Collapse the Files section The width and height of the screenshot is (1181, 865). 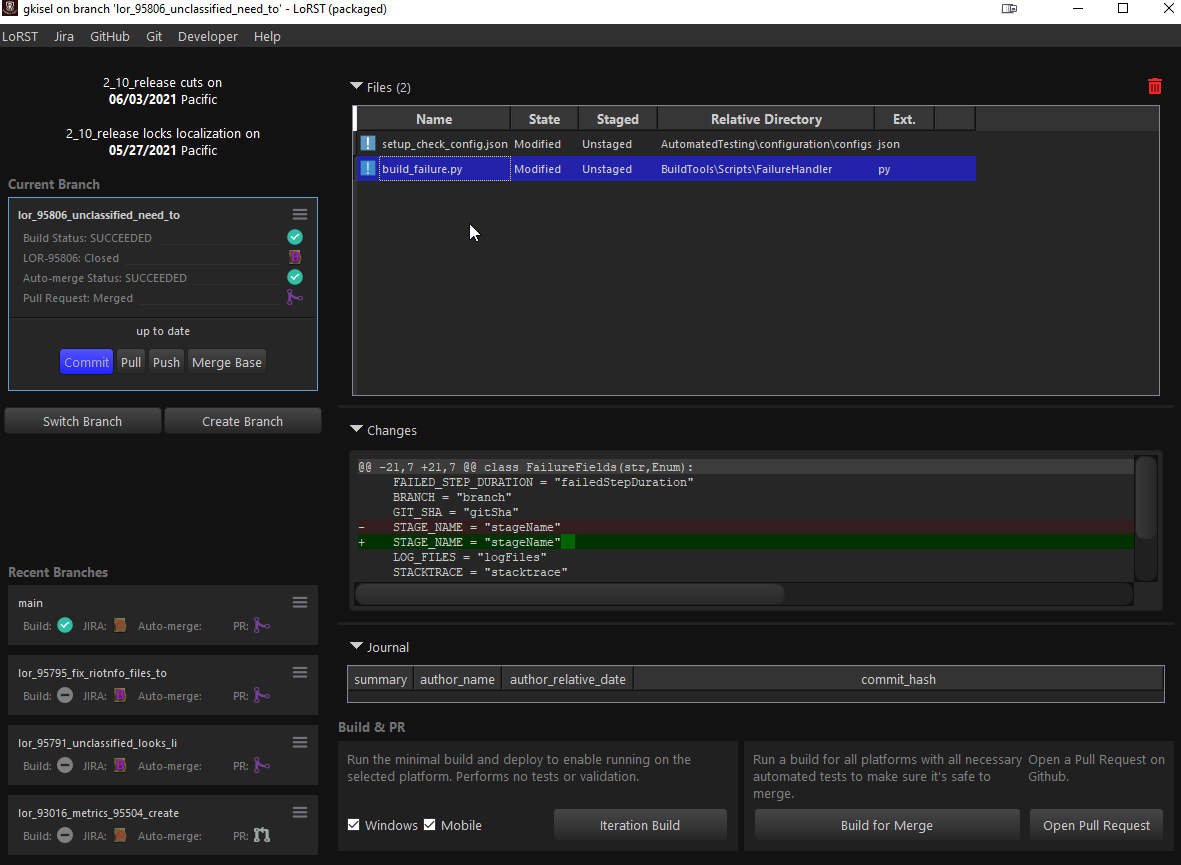pos(357,87)
